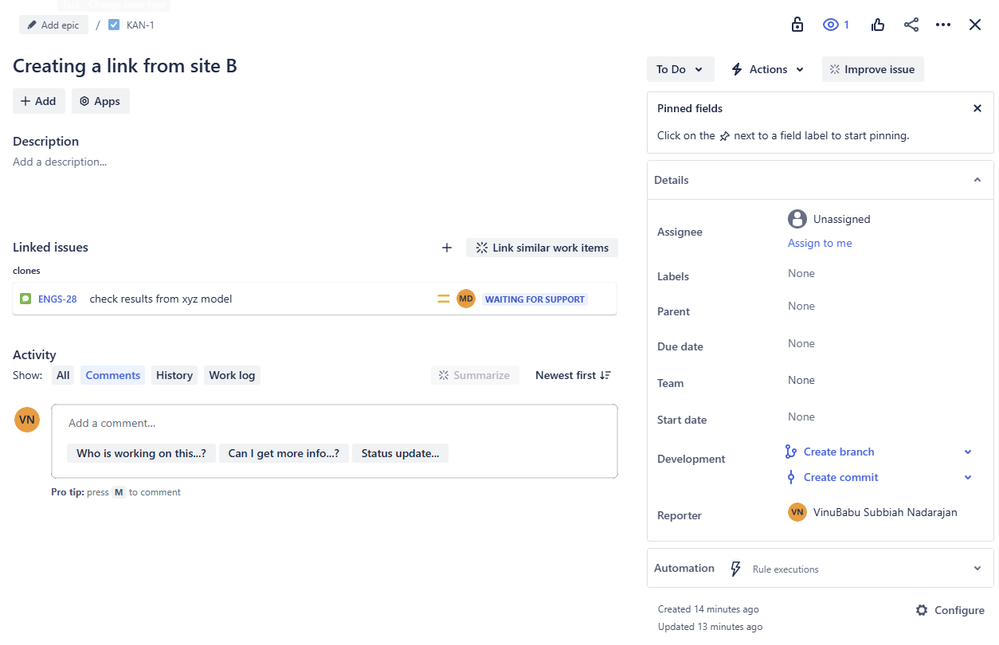Click Assign to me link
Image resolution: width=999 pixels, height=645 pixels.
(819, 243)
